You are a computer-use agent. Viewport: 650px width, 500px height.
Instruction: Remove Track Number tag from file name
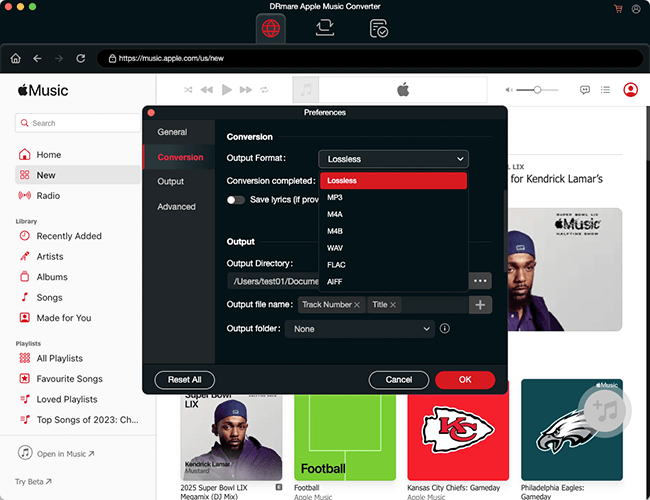pos(357,305)
